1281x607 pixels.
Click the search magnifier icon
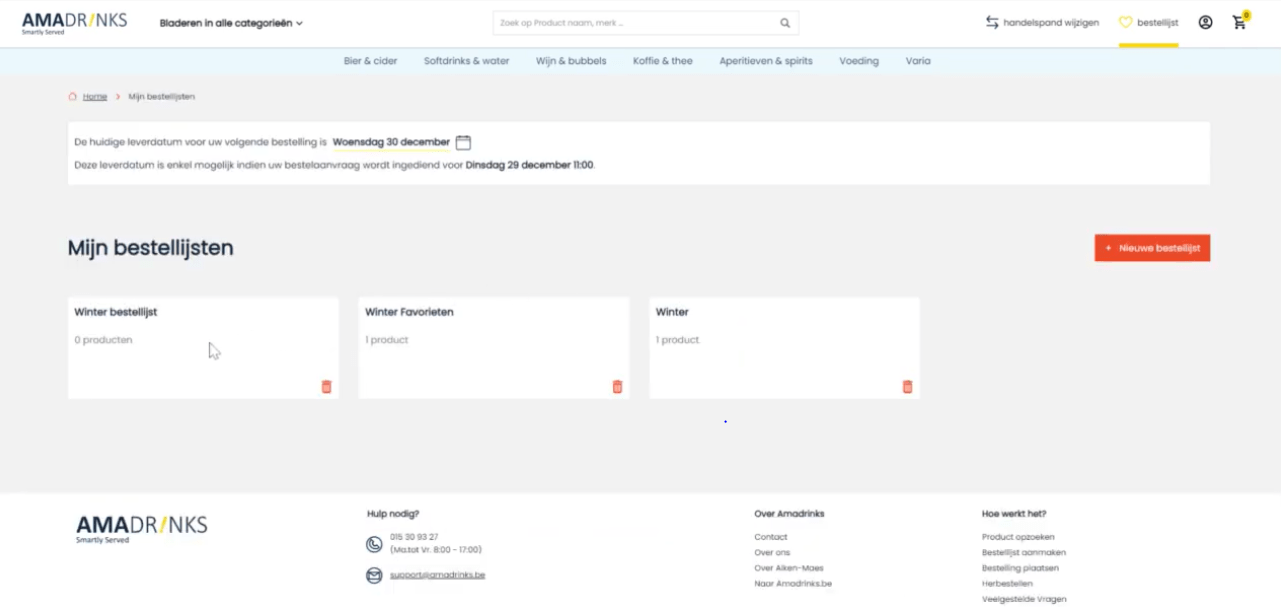(785, 23)
